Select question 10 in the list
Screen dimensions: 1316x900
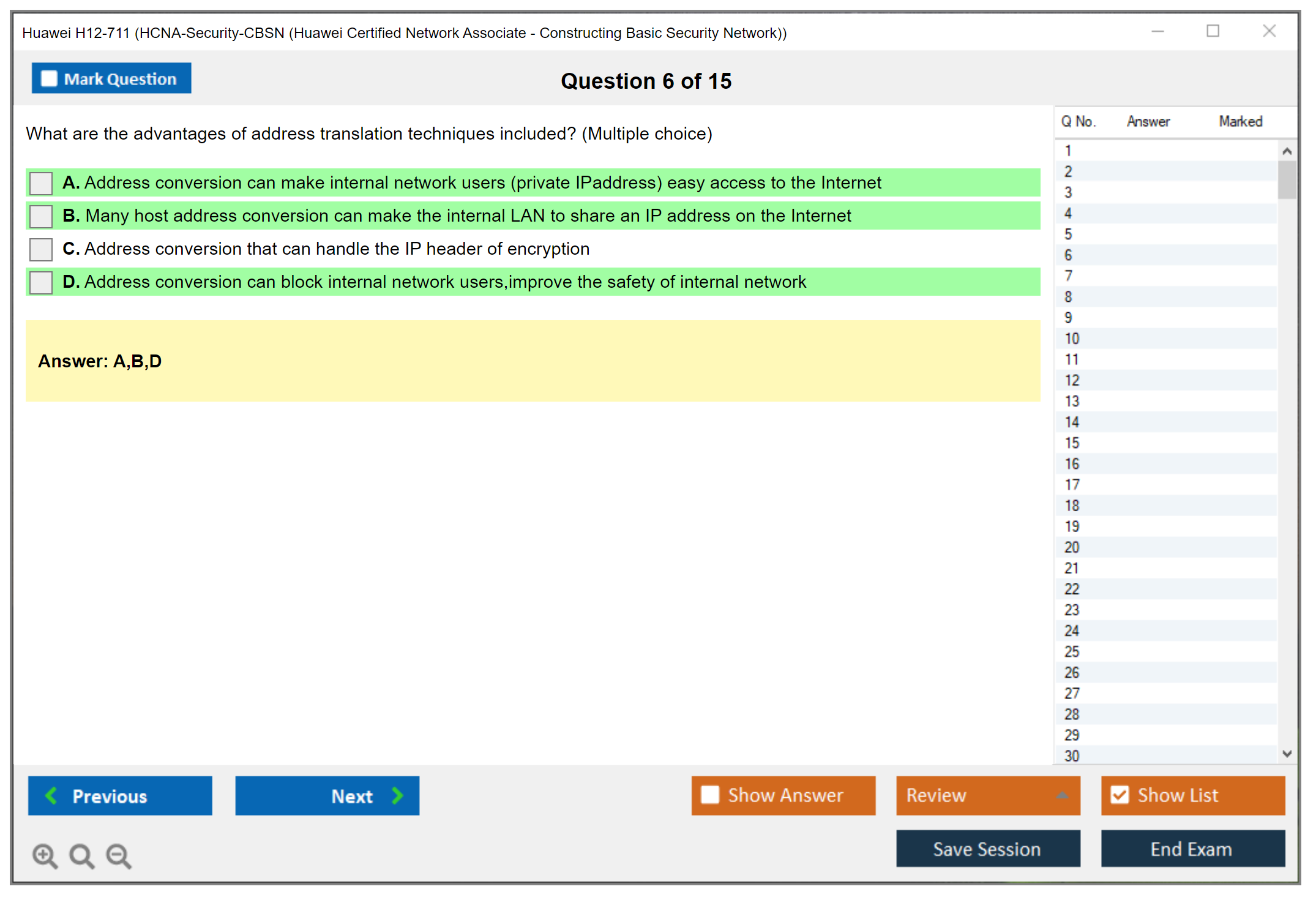click(1072, 339)
